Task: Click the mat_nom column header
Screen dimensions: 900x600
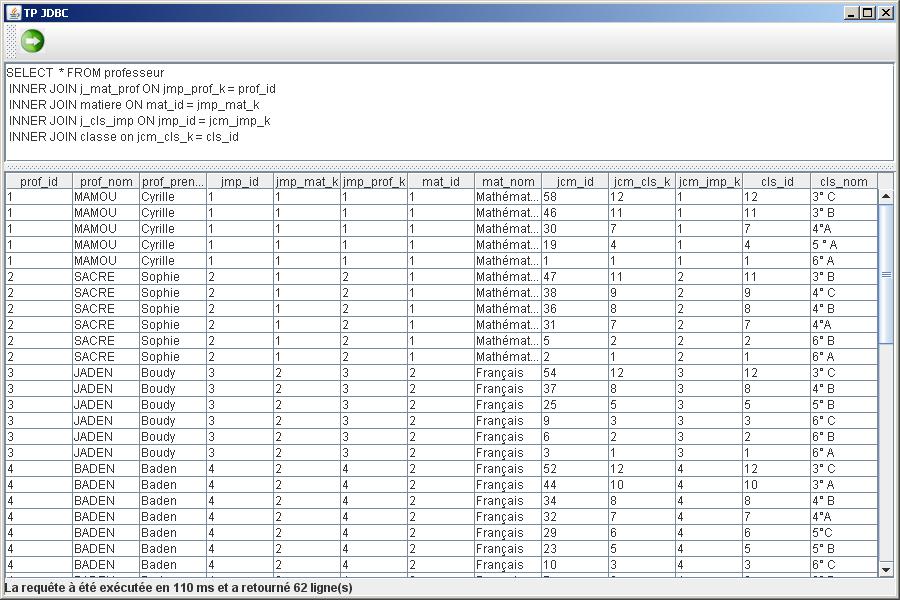Action: [x=508, y=182]
